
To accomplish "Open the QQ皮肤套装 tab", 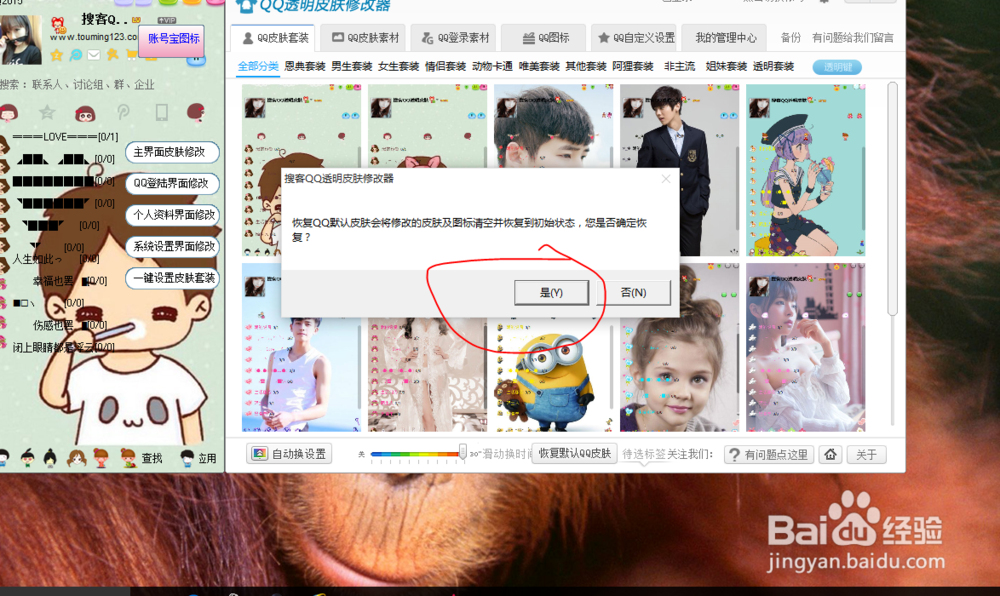I will point(275,38).
